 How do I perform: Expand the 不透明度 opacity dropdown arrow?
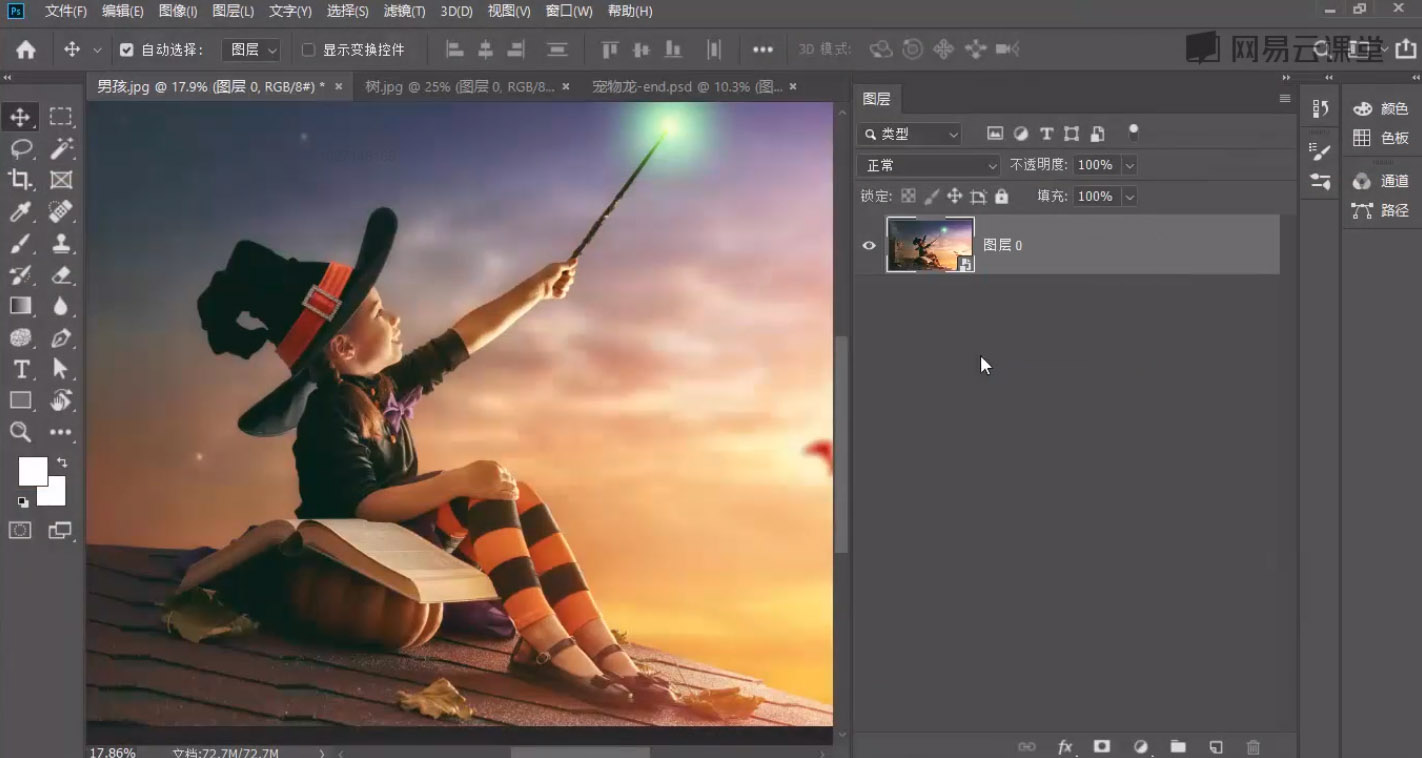1130,165
